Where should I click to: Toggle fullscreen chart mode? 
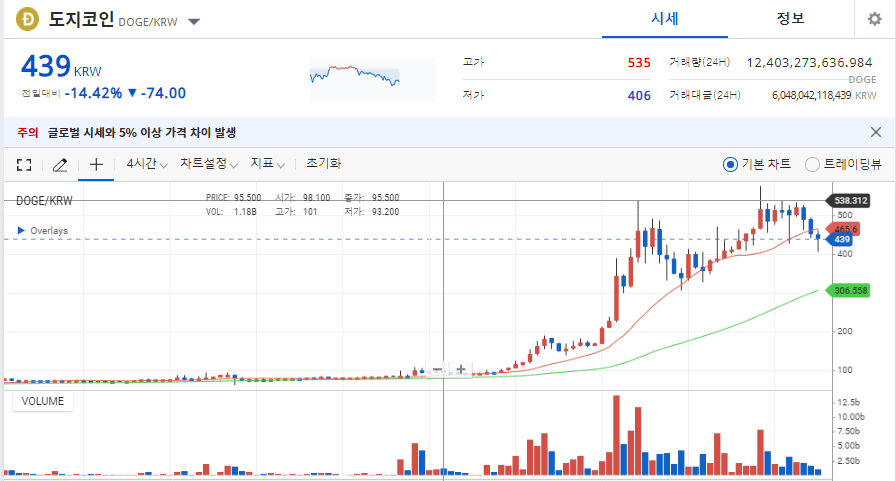tap(24, 165)
